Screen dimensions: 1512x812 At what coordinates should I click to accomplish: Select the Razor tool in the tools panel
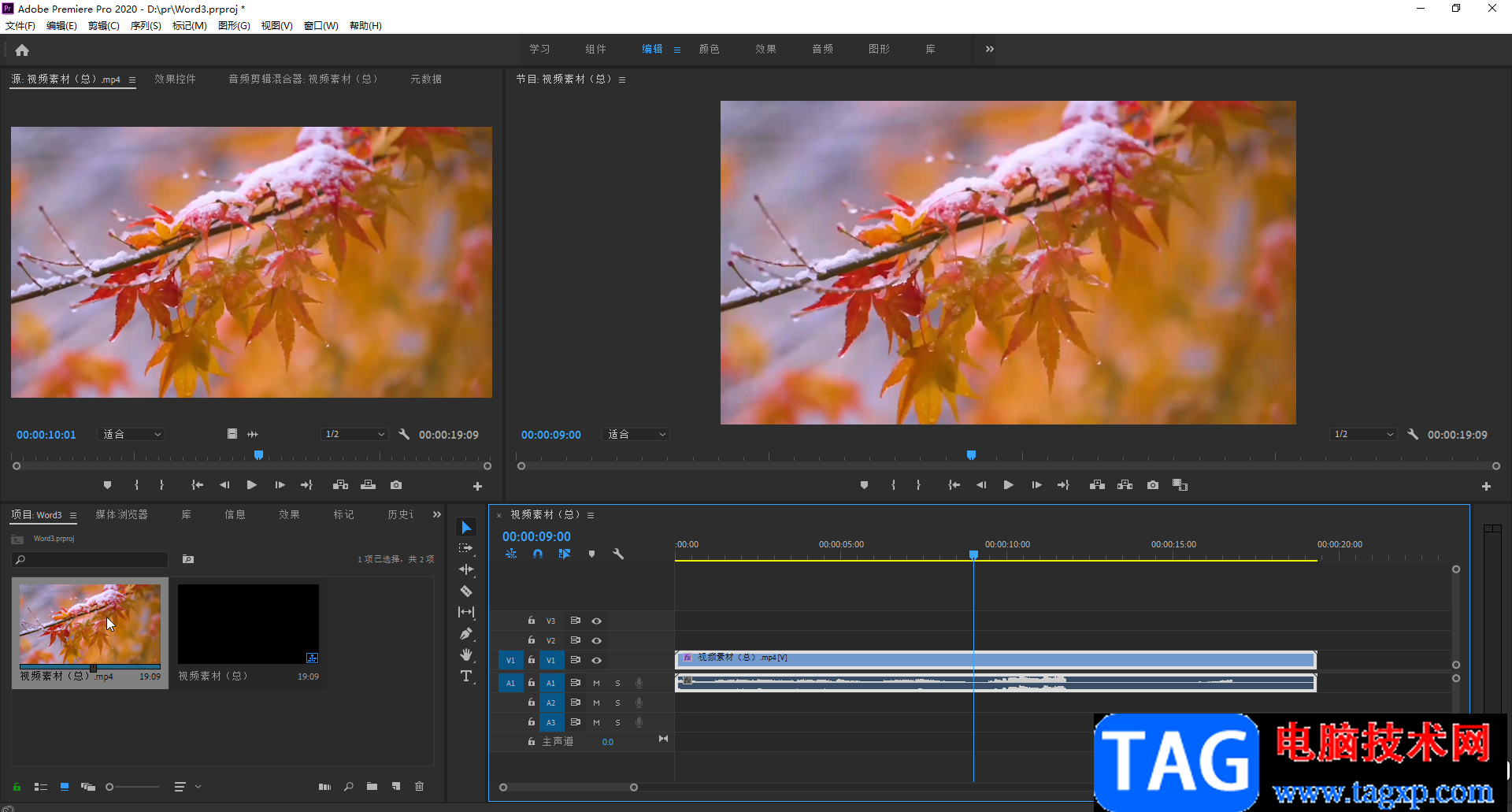click(466, 591)
